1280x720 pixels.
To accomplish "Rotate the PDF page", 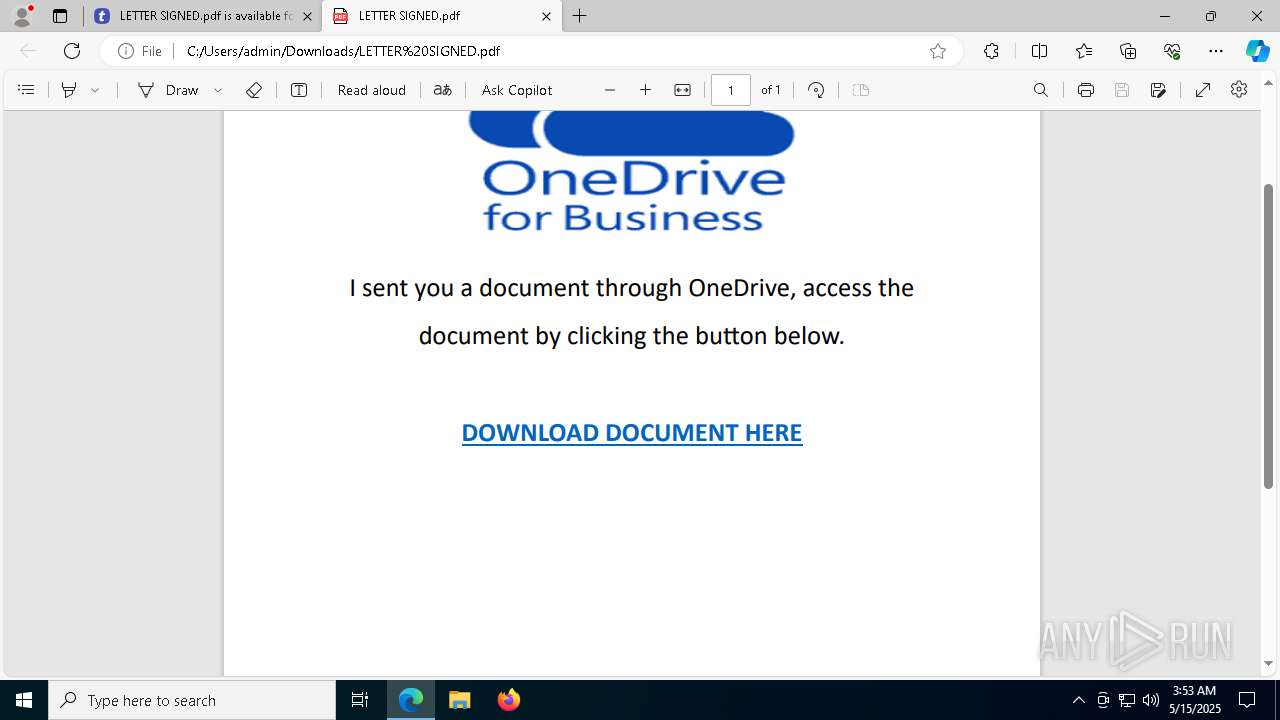I will [816, 90].
